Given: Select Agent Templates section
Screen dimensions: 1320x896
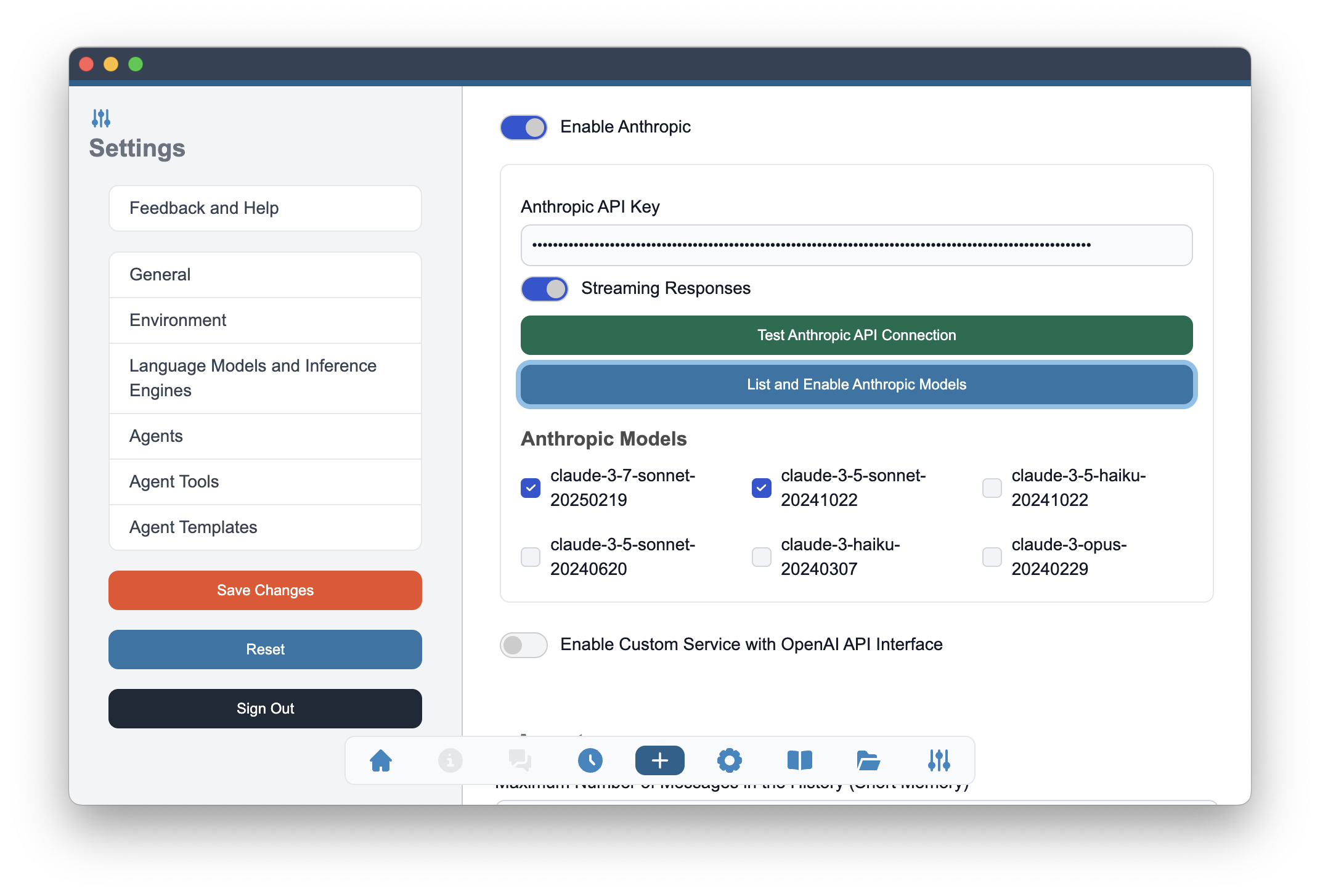Looking at the screenshot, I should tap(265, 527).
